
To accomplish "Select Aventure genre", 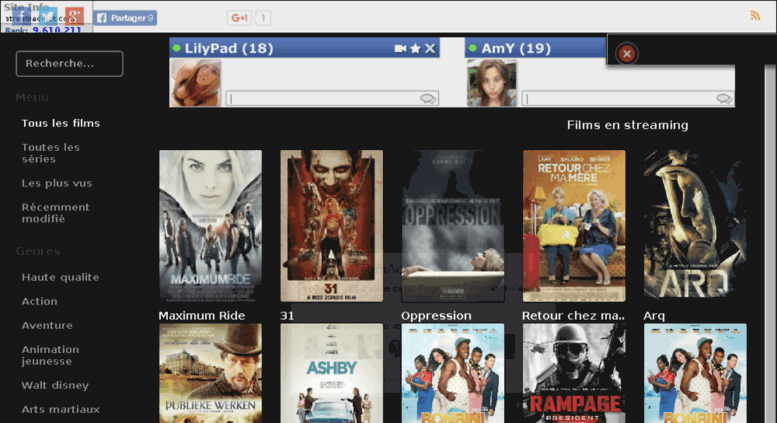I will [x=47, y=325].
